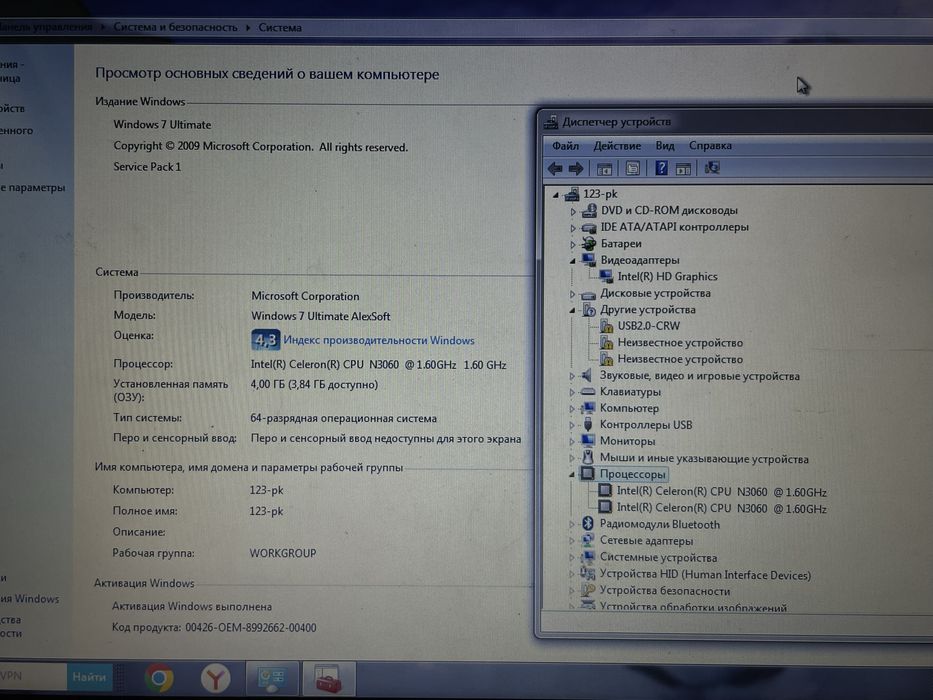Select the DVD и CD-ROM дисководы icon
Screen dimensions: 933x700
click(589, 210)
